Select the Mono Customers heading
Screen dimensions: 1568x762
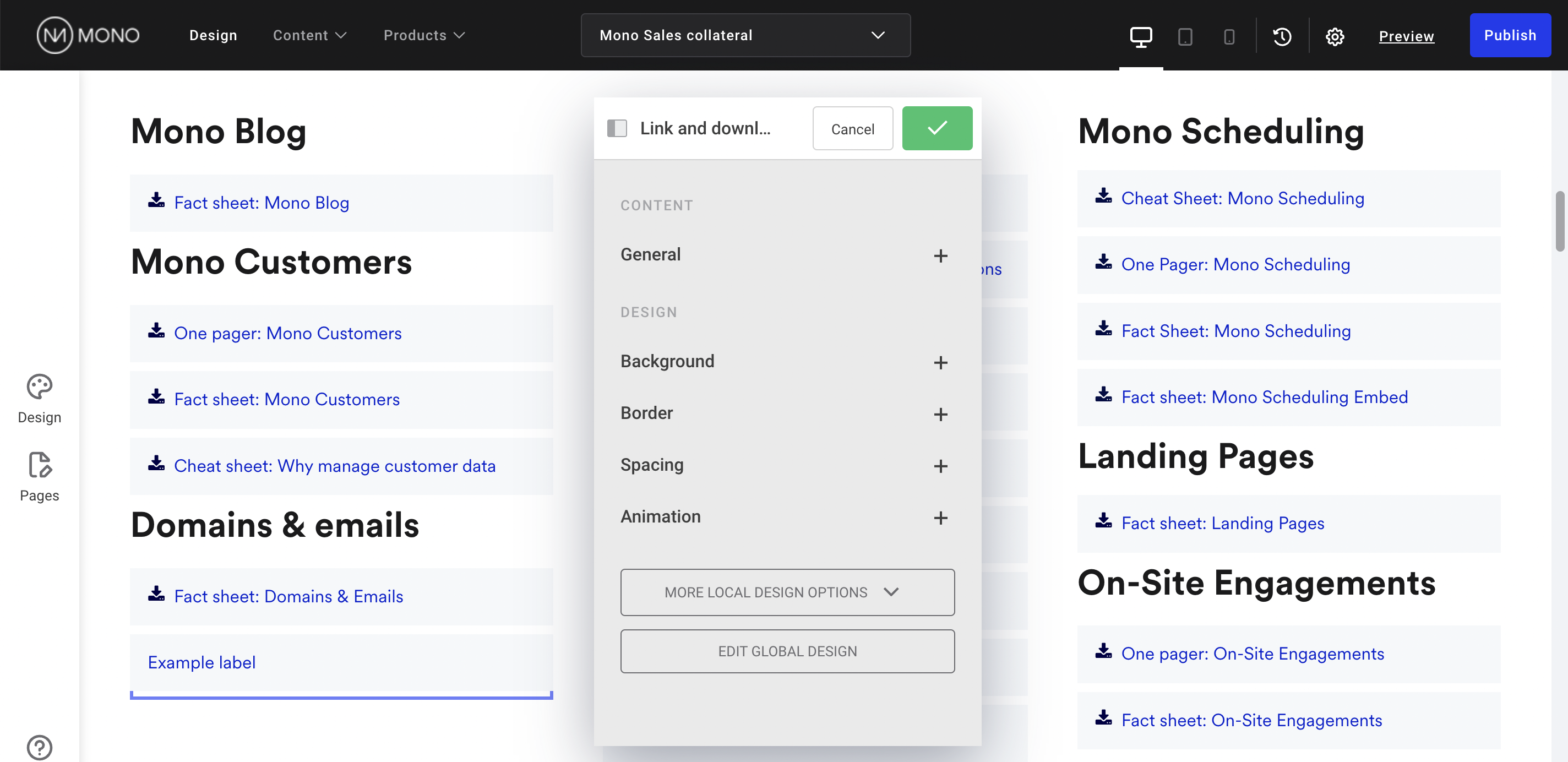[x=271, y=262]
